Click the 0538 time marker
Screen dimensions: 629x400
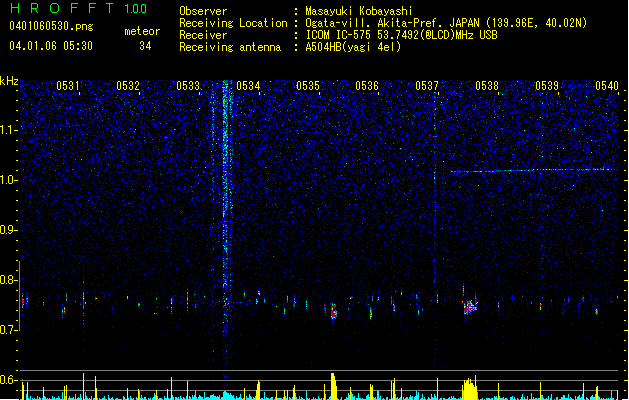[x=487, y=85]
